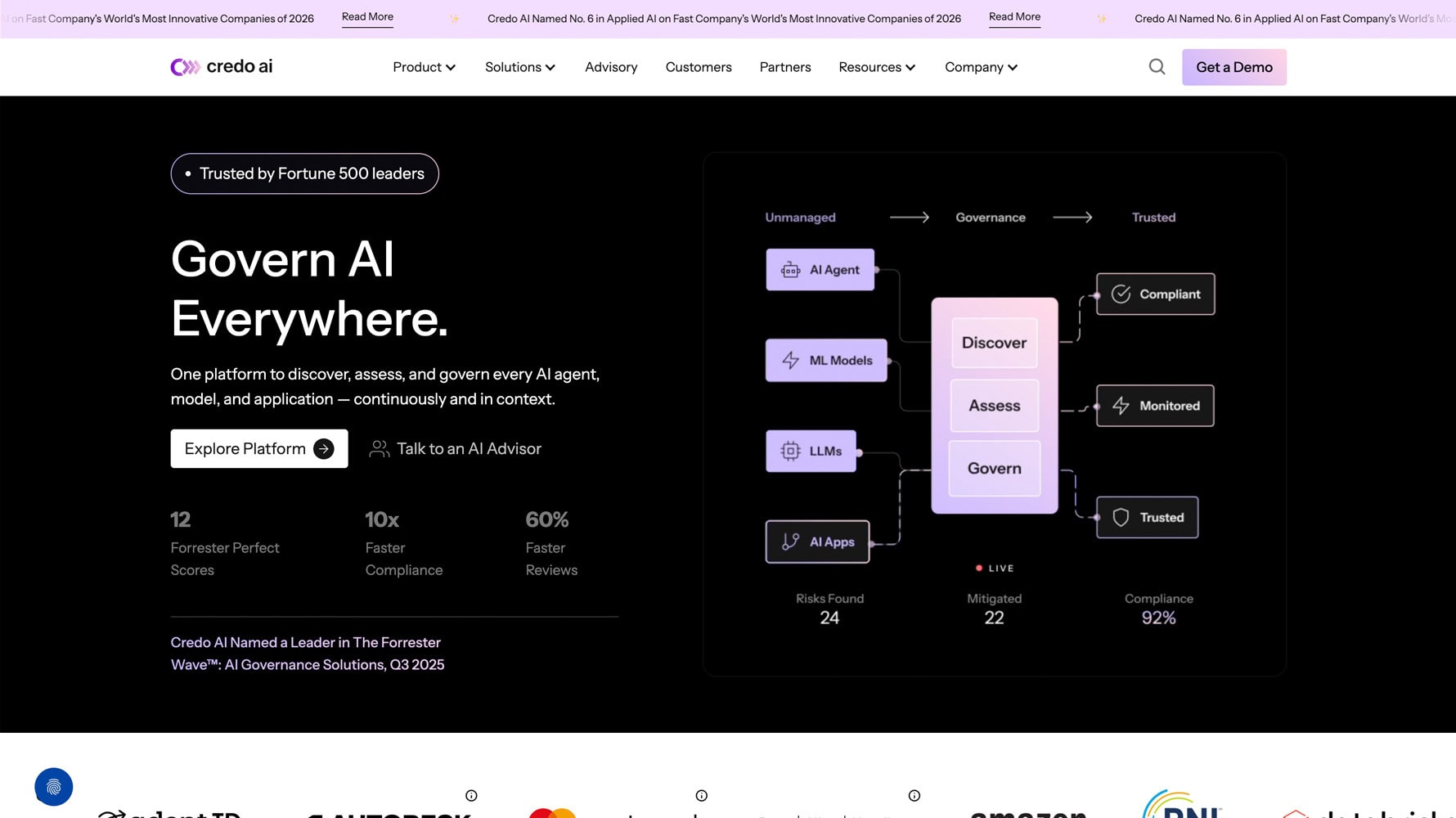Click the Explore Platform button
The height and width of the screenshot is (818, 1456).
point(259,449)
